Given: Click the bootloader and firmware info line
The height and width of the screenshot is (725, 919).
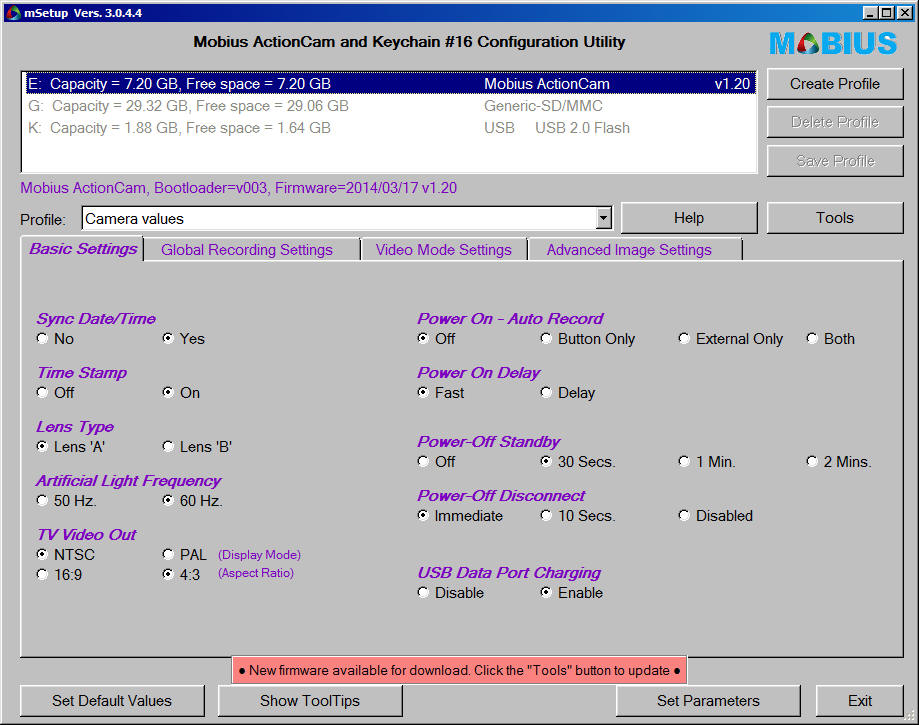Looking at the screenshot, I should point(239,188).
